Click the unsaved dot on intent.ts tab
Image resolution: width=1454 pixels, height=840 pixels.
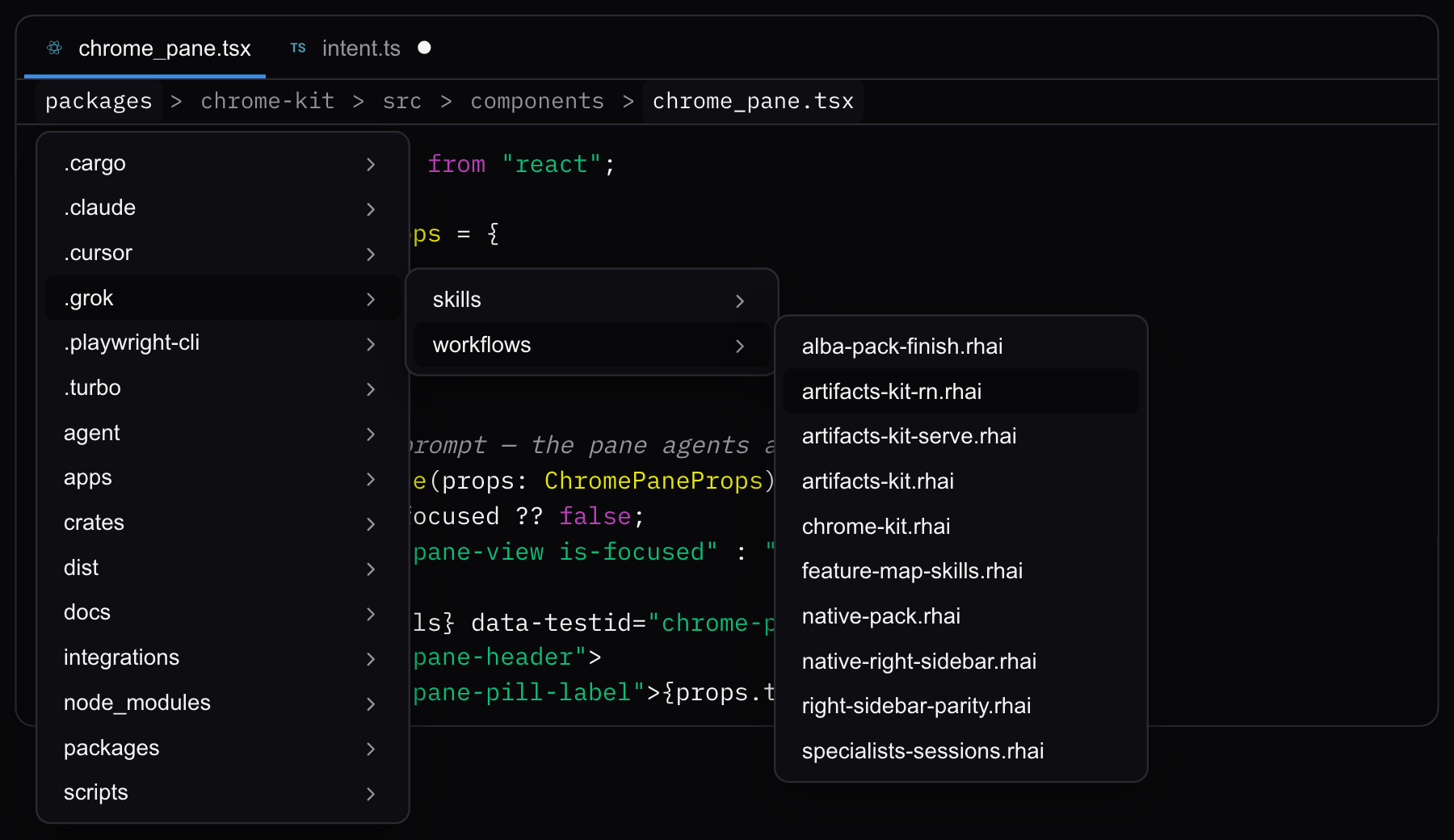pos(424,48)
